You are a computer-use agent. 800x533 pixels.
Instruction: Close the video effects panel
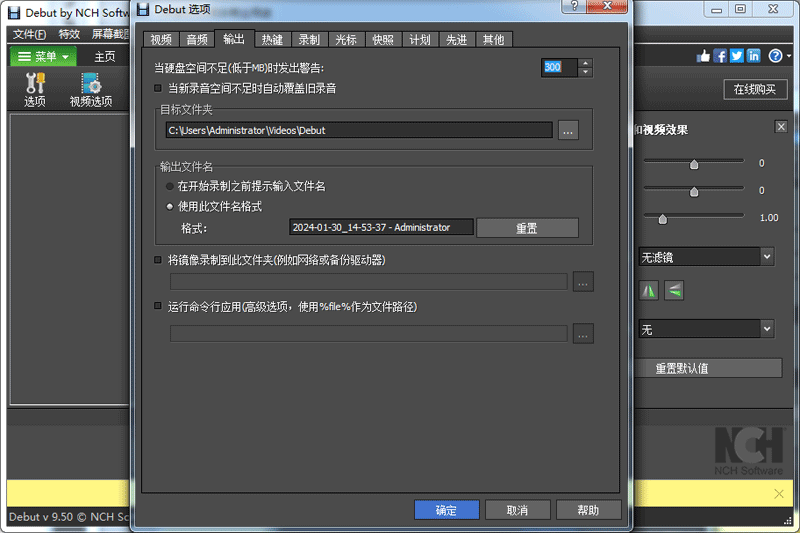click(x=781, y=126)
